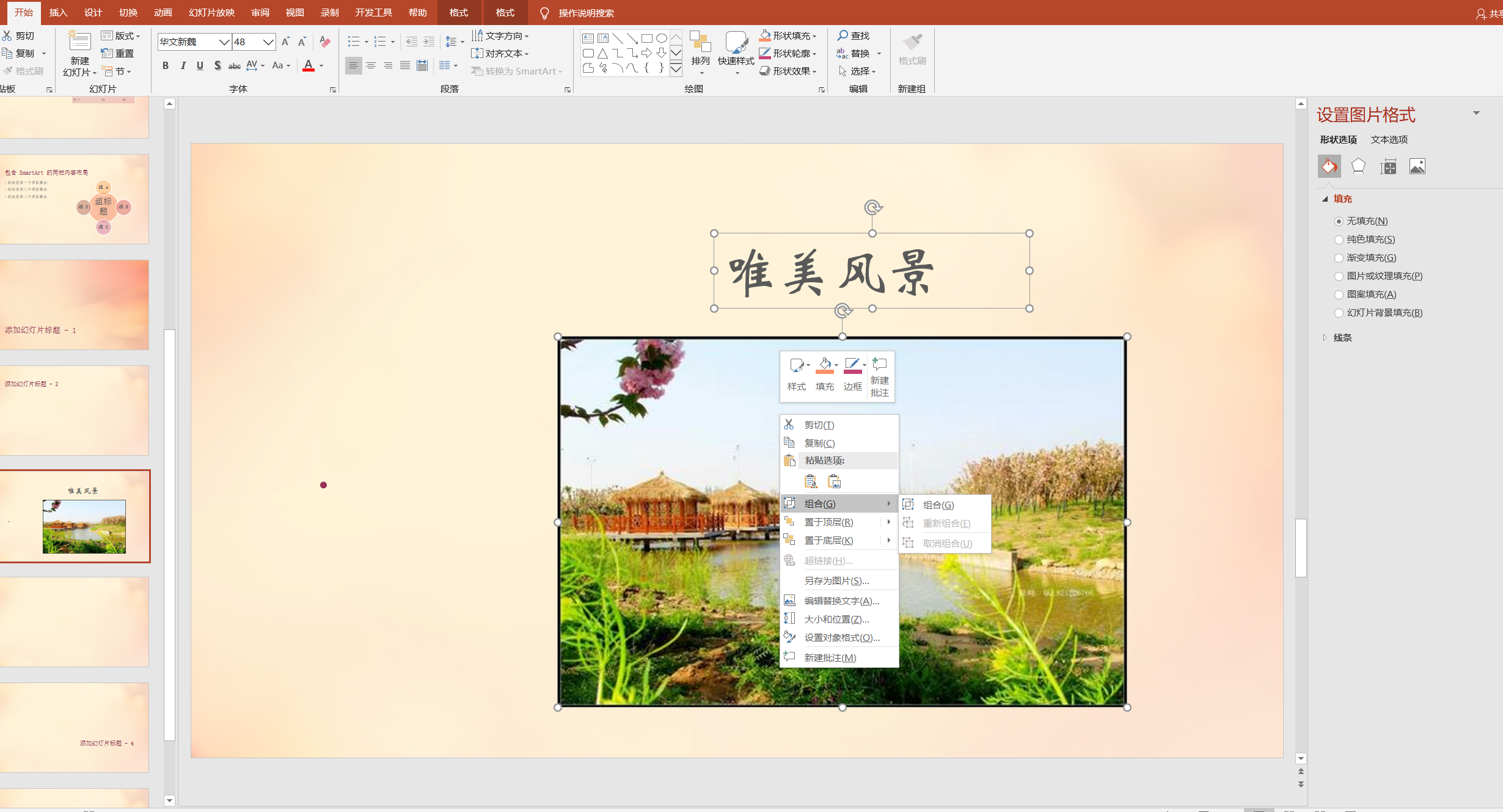Switch to the 设计 ribbon tab
The height and width of the screenshot is (812, 1503).
pyautogui.click(x=93, y=12)
